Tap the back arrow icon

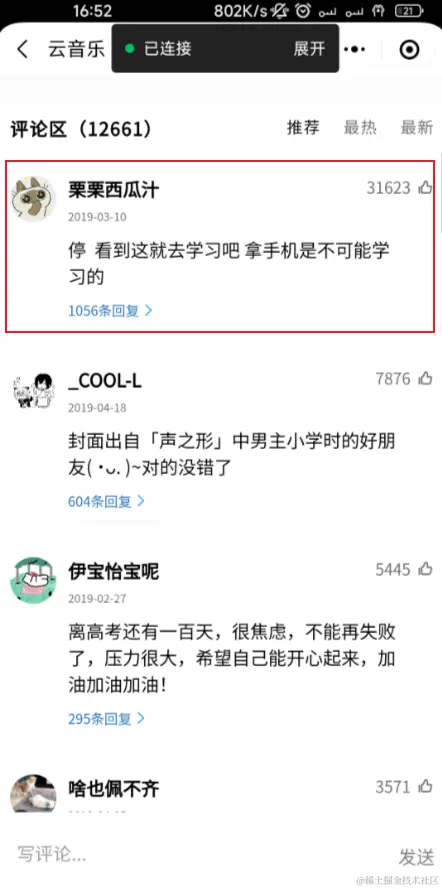22,49
